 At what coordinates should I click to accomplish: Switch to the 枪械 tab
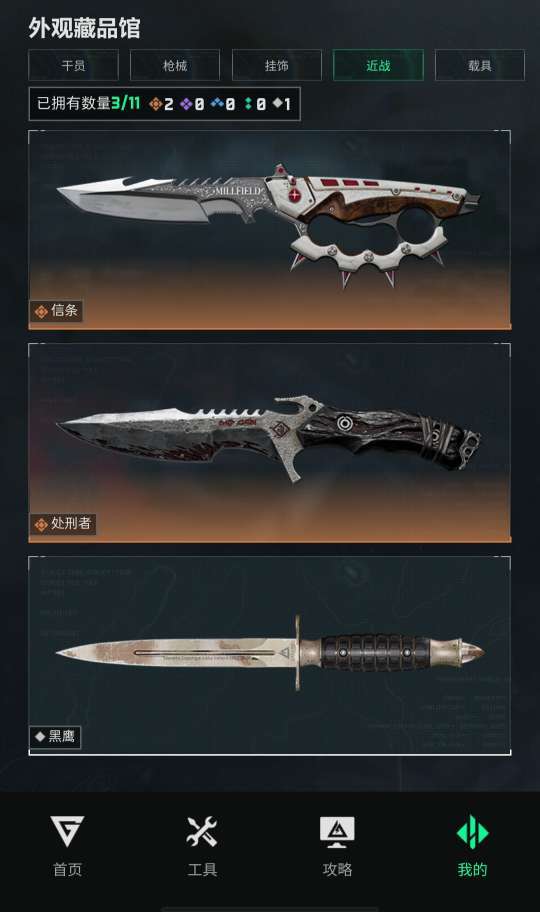pyautogui.click(x=175, y=65)
